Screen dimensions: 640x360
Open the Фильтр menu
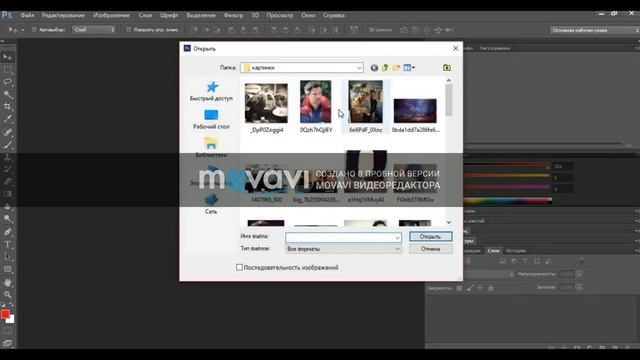tap(233, 16)
